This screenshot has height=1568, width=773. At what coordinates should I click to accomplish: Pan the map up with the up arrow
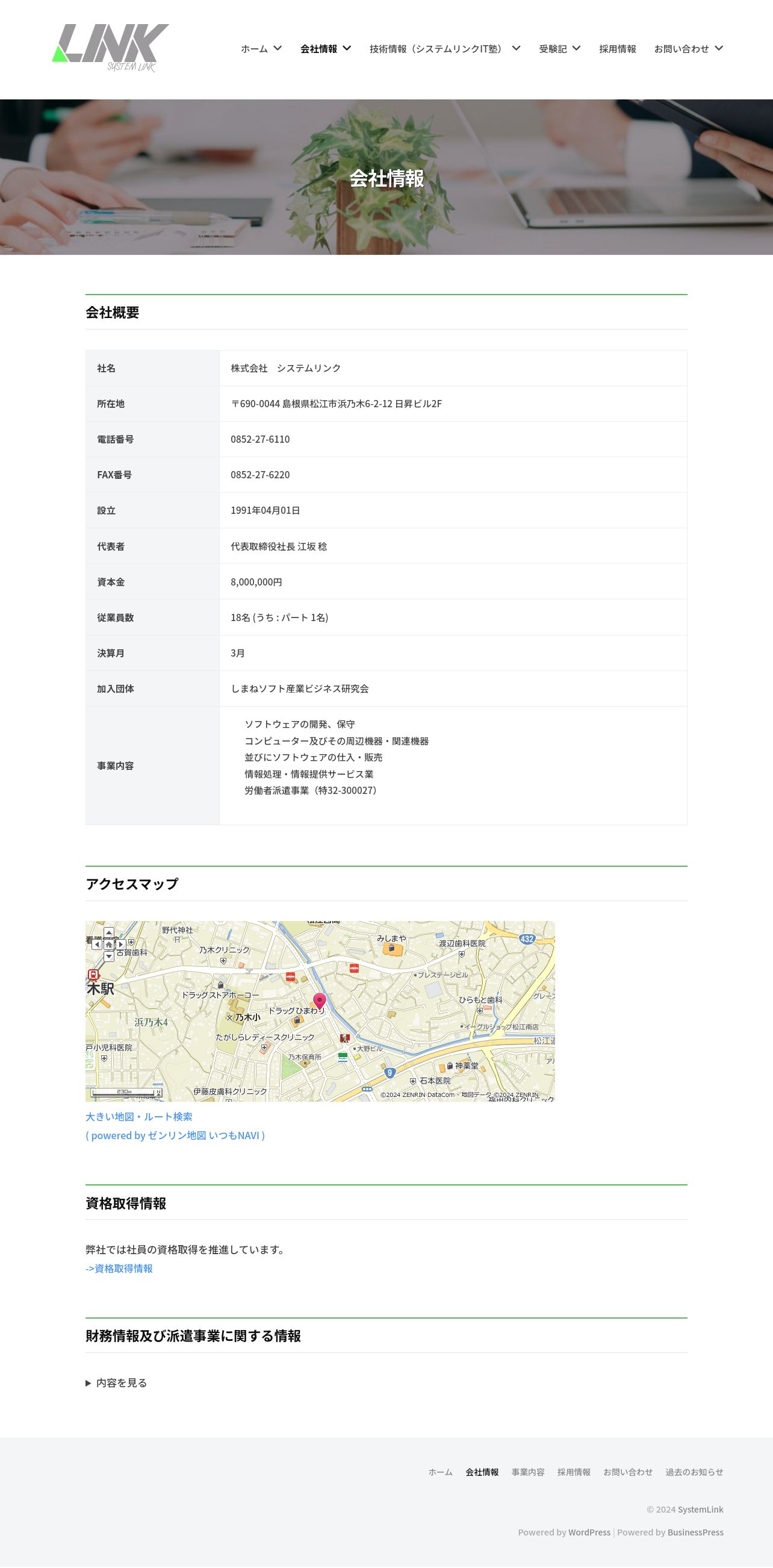point(109,932)
